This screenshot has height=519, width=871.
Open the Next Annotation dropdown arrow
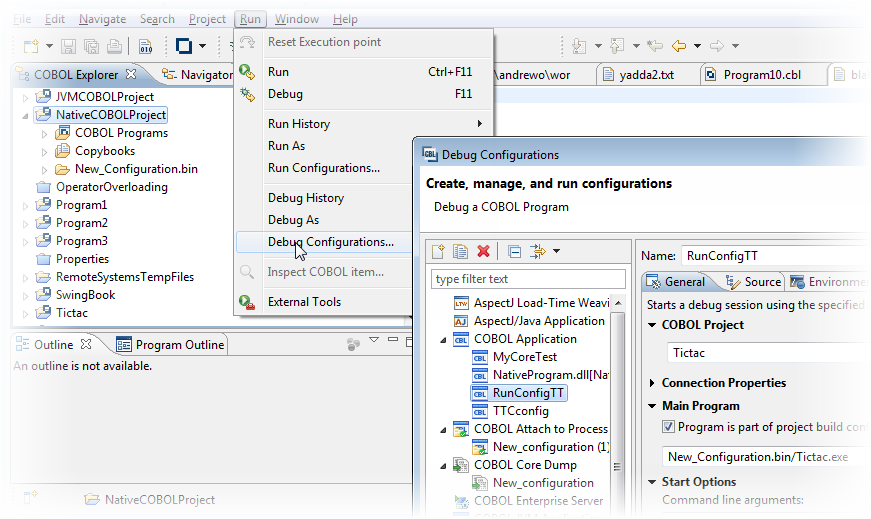pyautogui.click(x=598, y=46)
